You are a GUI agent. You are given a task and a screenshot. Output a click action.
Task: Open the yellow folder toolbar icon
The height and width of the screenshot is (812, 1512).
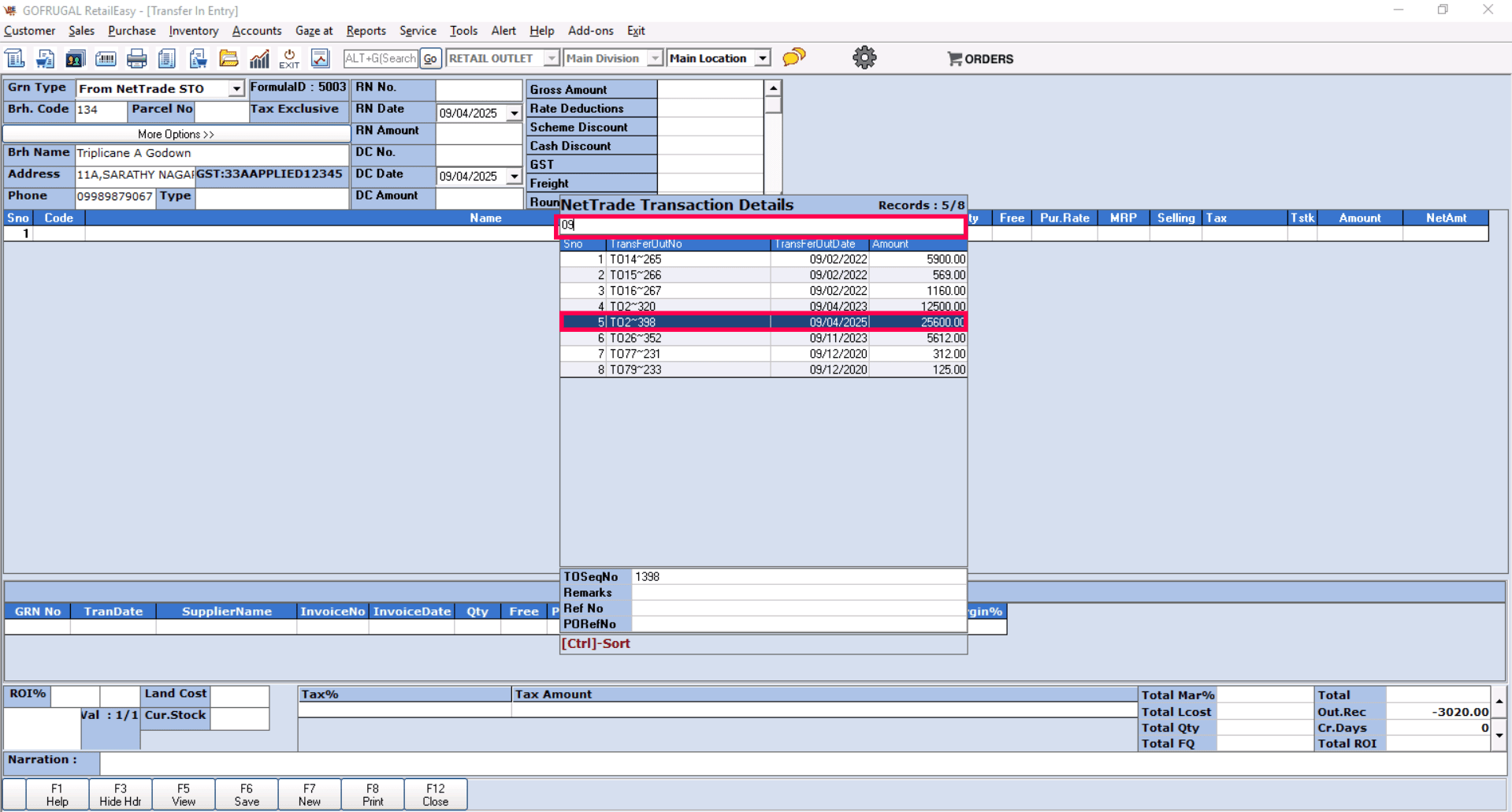pos(228,58)
